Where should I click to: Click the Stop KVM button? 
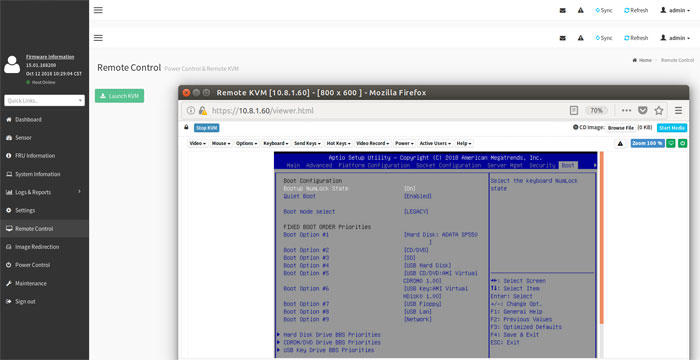(x=207, y=128)
